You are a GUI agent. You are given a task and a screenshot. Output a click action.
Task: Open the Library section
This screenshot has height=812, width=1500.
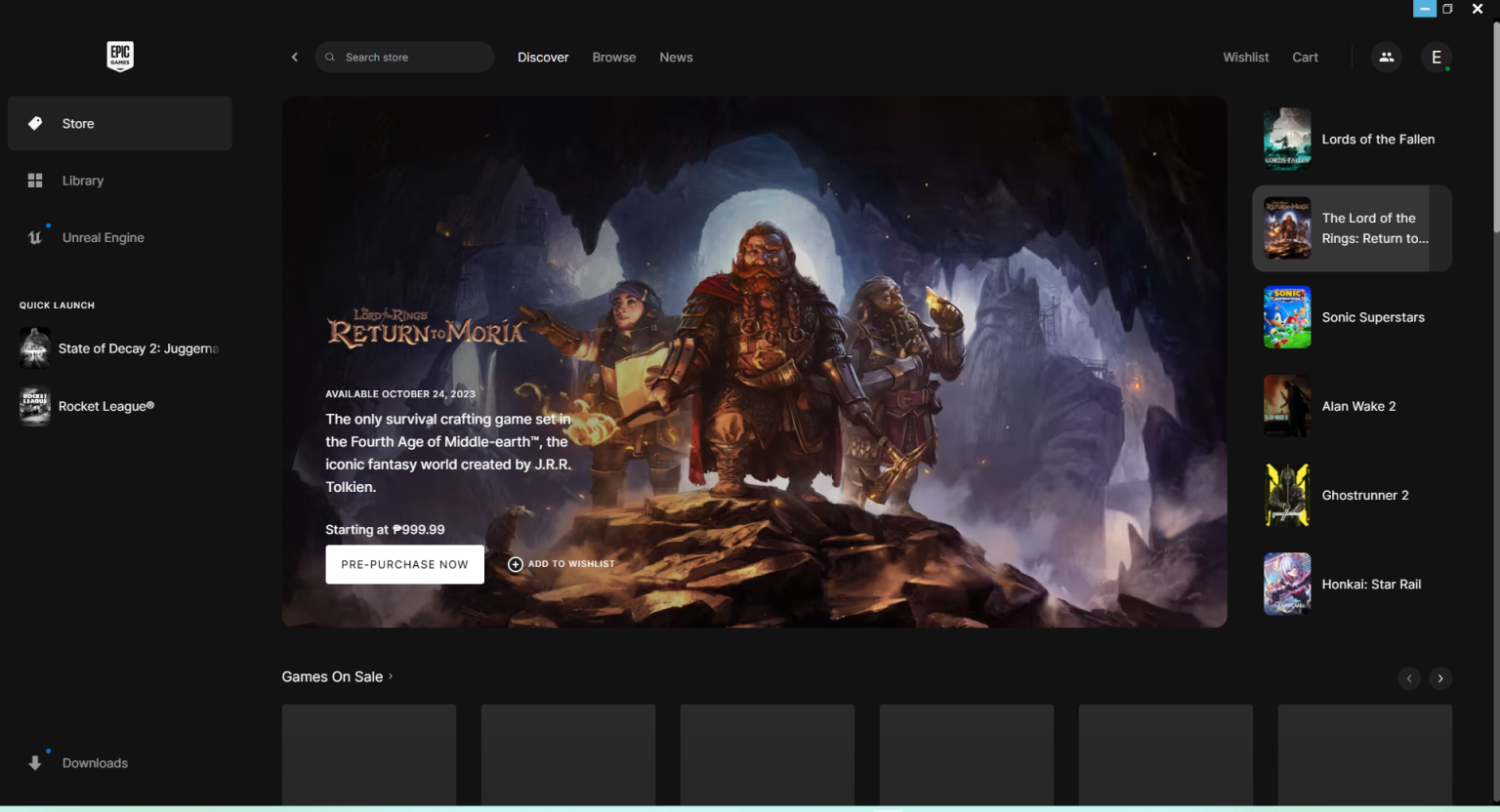(119, 181)
